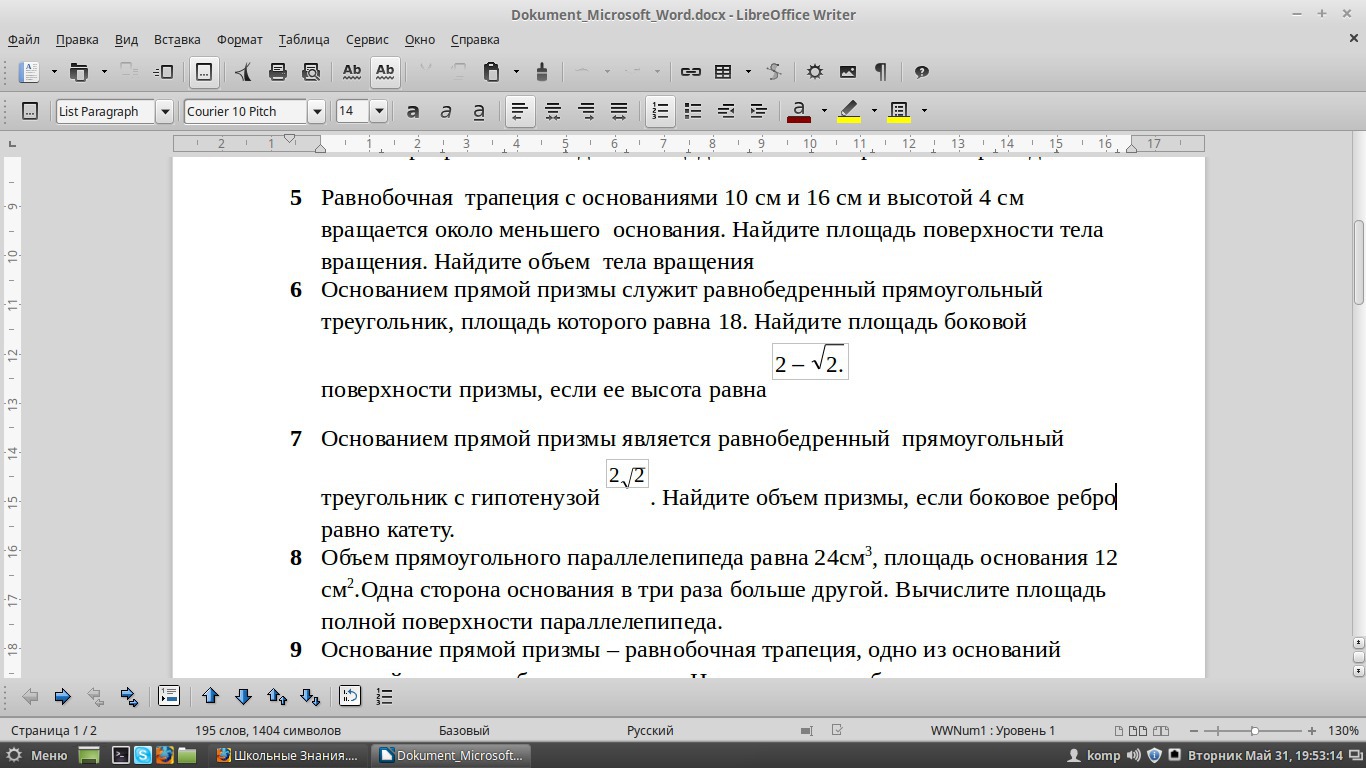Click Restart Numbering icon in bottom toolbar
The image size is (1366, 768).
pos(349,697)
